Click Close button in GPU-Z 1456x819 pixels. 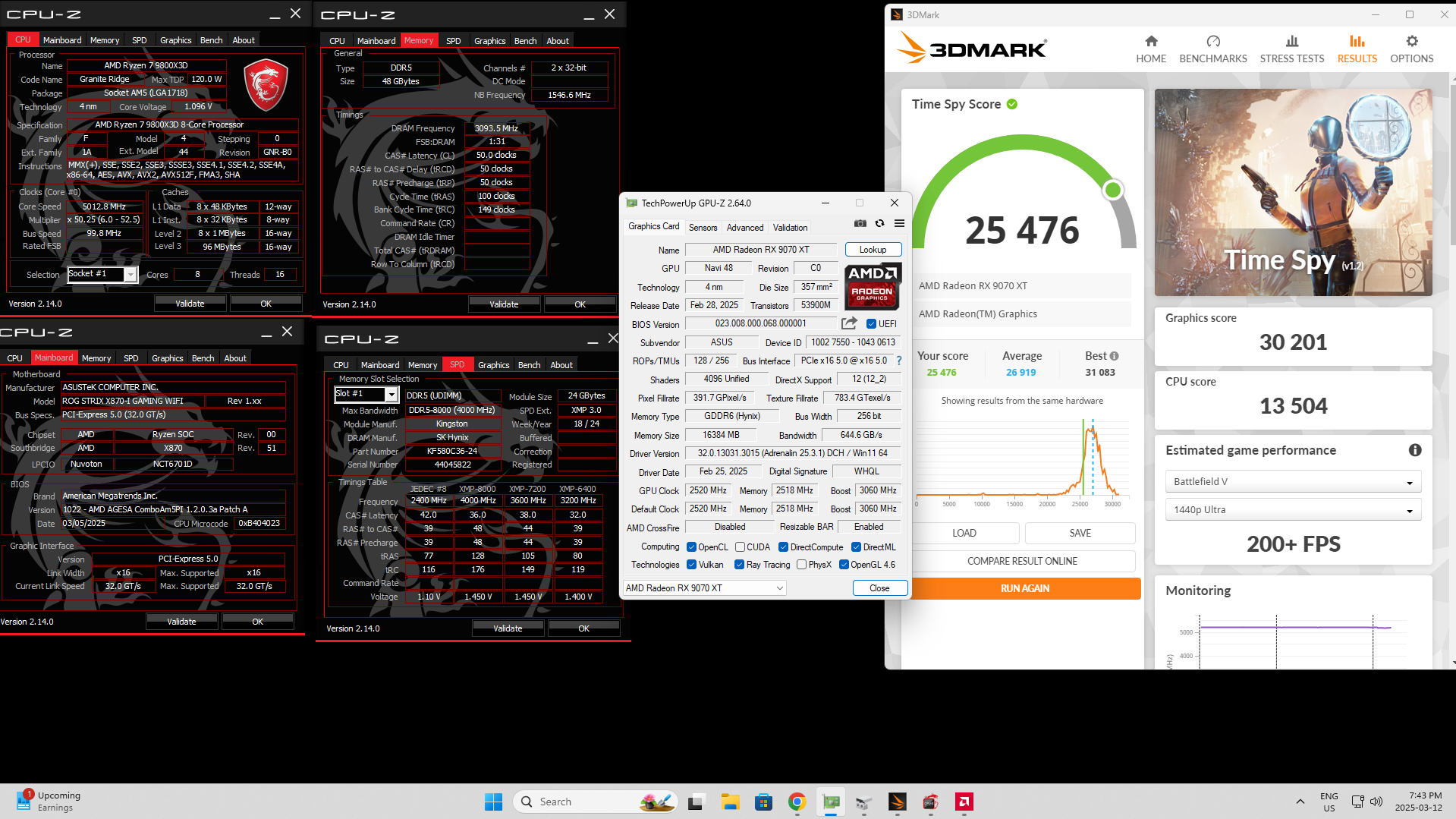pyautogui.click(x=879, y=588)
